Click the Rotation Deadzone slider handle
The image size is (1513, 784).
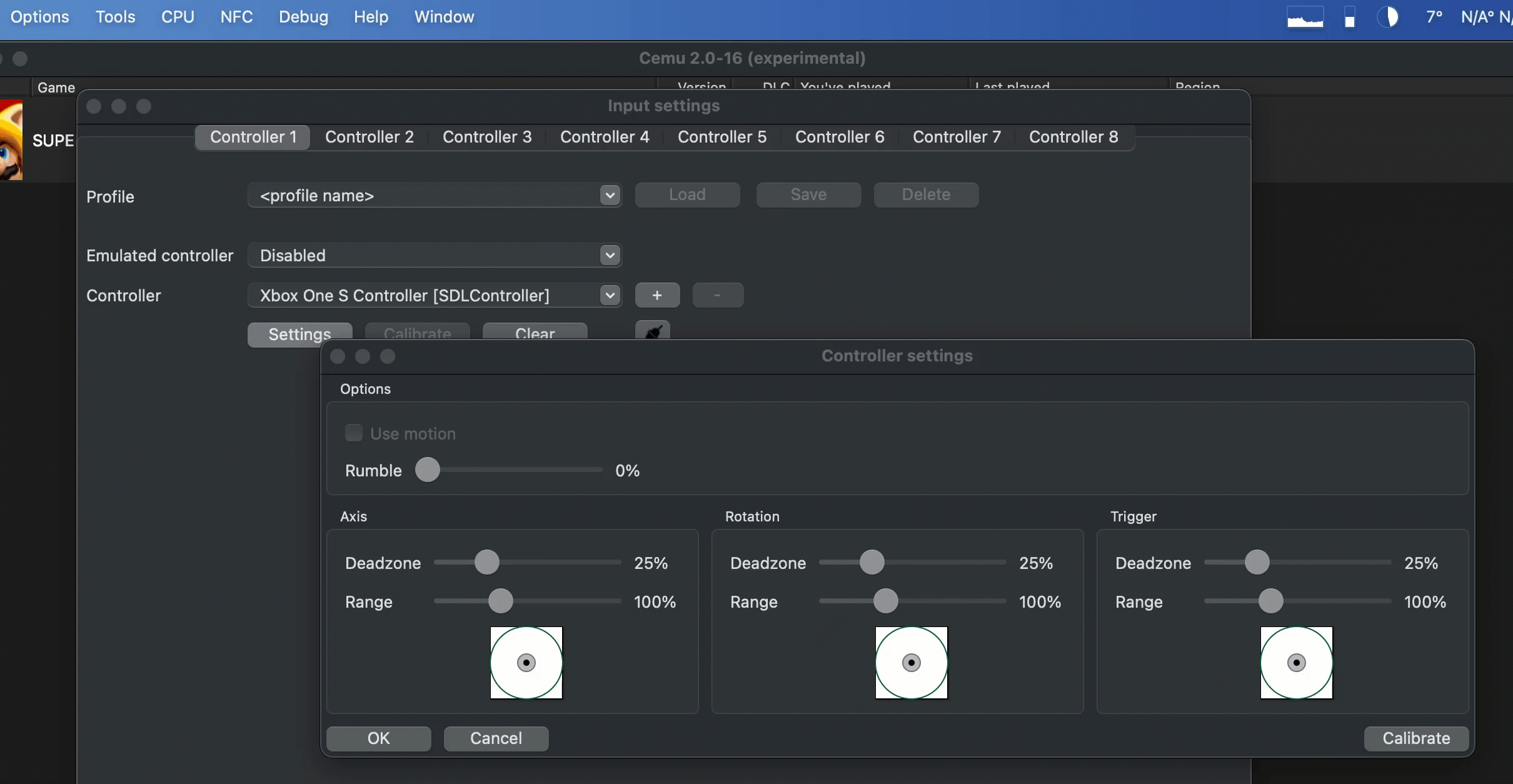[x=872, y=562]
